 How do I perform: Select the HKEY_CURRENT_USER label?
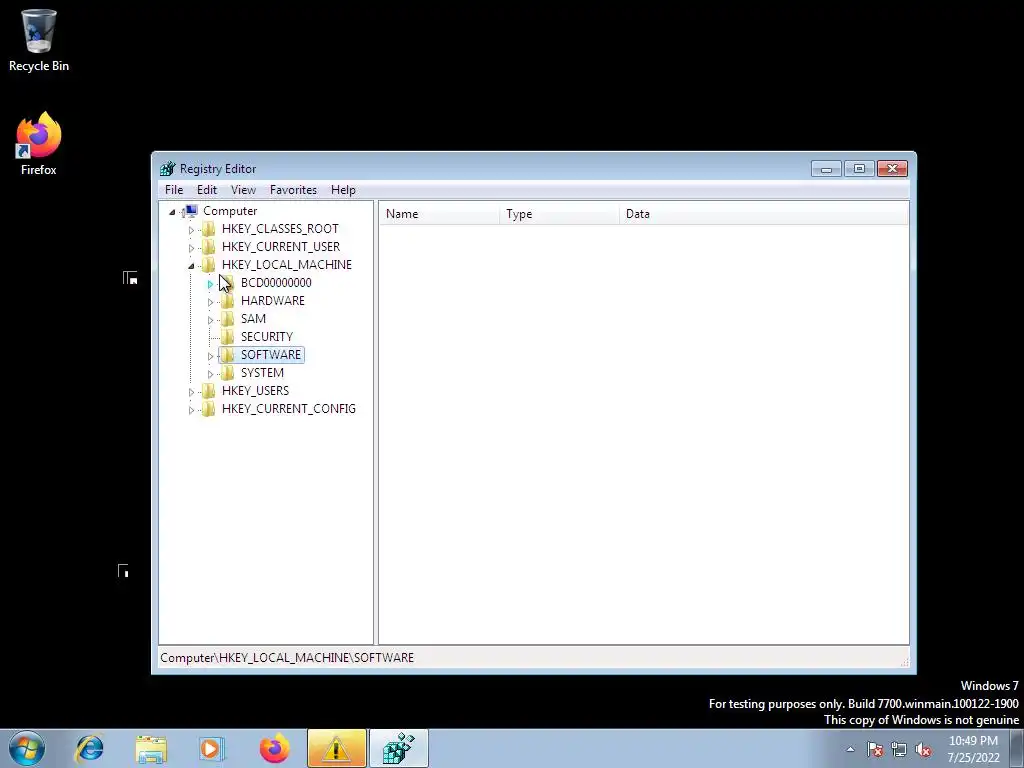tap(281, 246)
